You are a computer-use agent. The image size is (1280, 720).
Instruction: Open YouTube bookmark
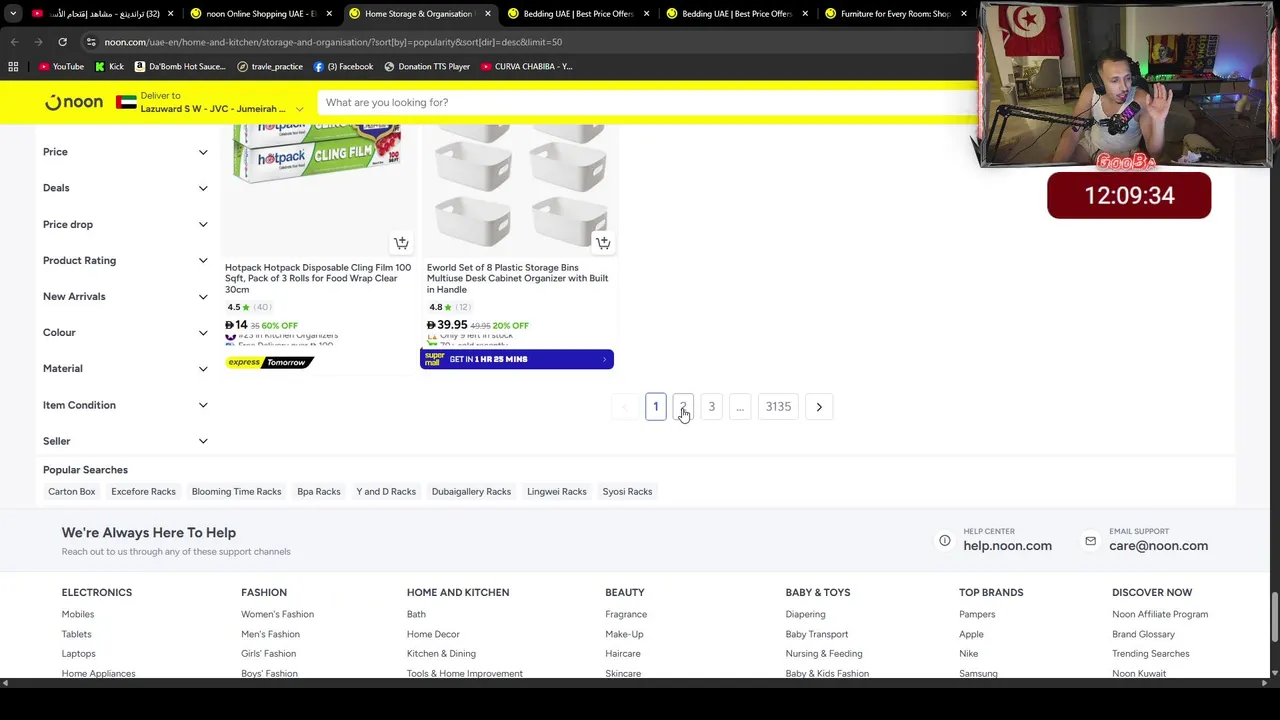click(x=61, y=66)
